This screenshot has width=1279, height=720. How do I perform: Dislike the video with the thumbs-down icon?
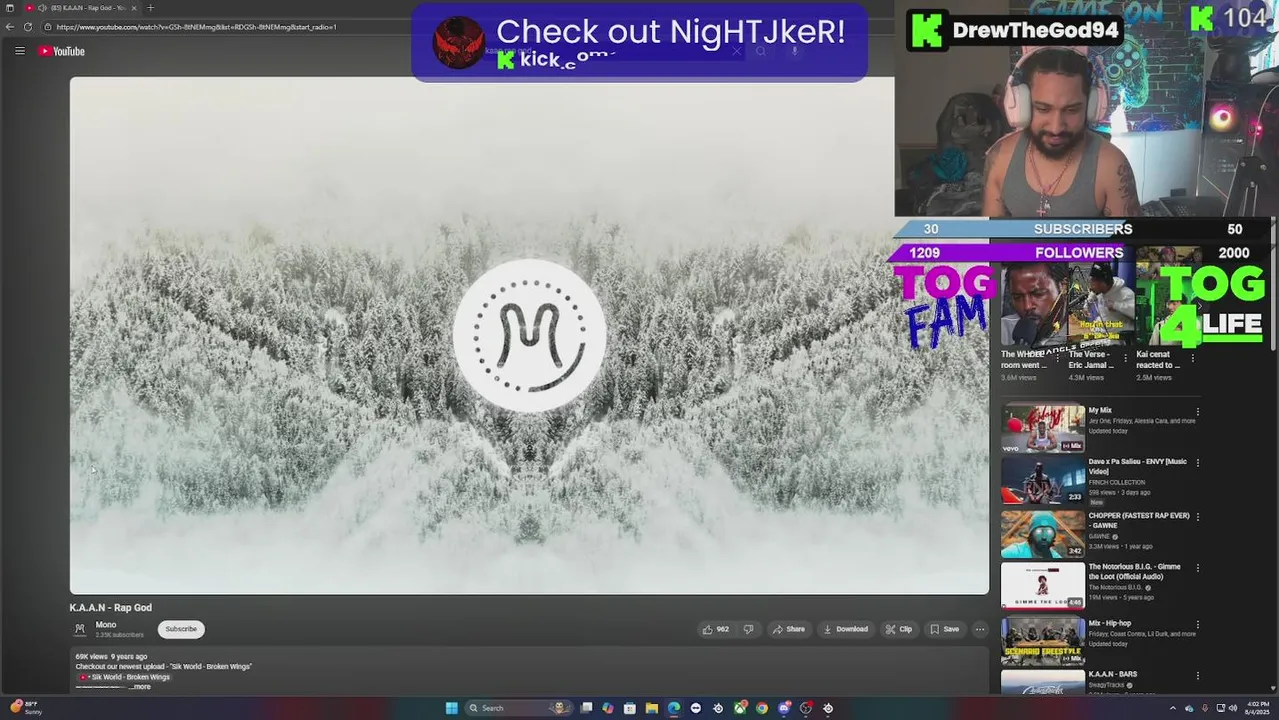click(748, 629)
